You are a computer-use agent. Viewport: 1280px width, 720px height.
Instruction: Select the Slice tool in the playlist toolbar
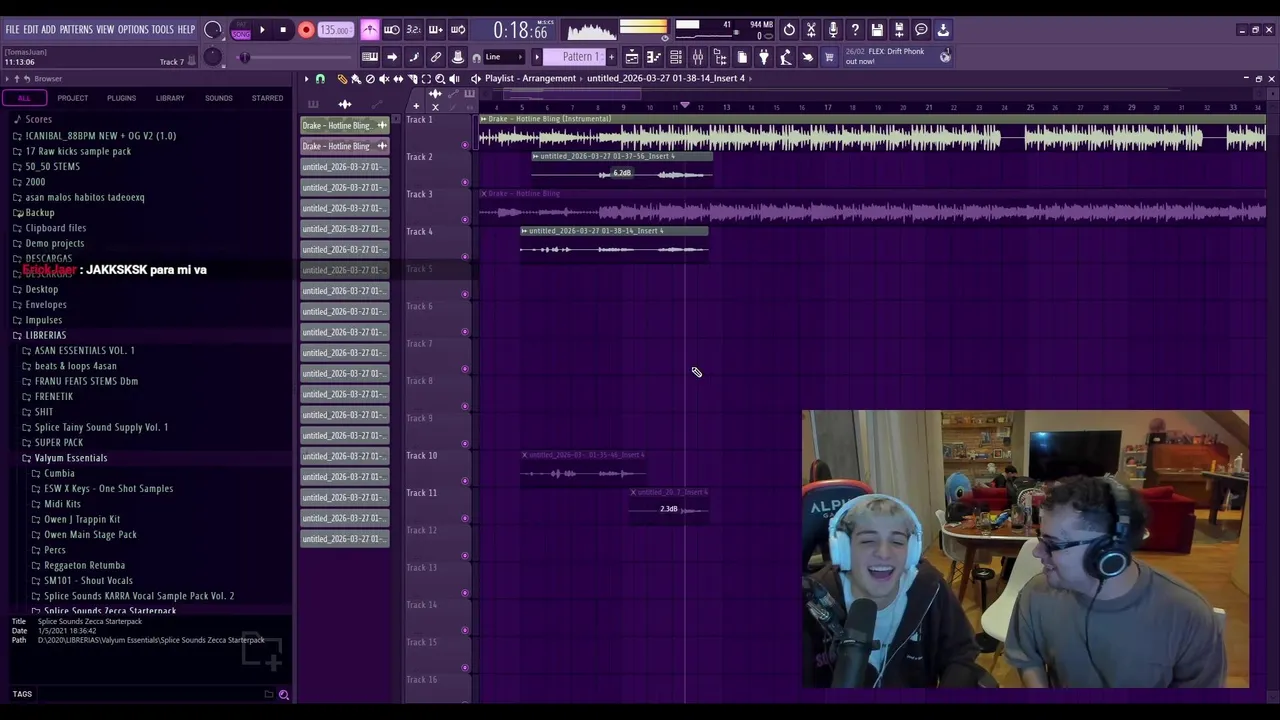(x=412, y=79)
